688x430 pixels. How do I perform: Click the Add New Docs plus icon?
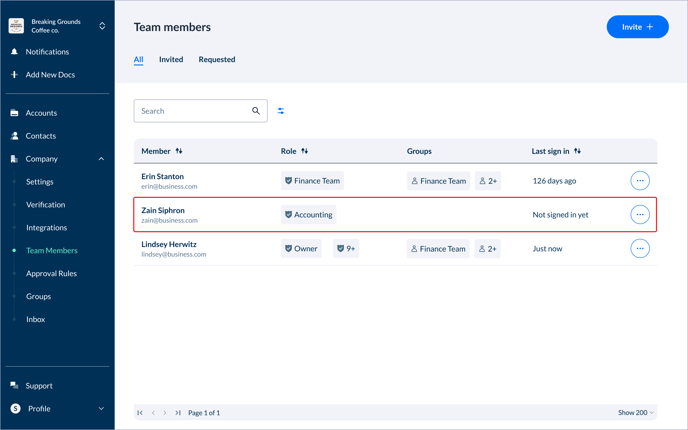(x=14, y=75)
